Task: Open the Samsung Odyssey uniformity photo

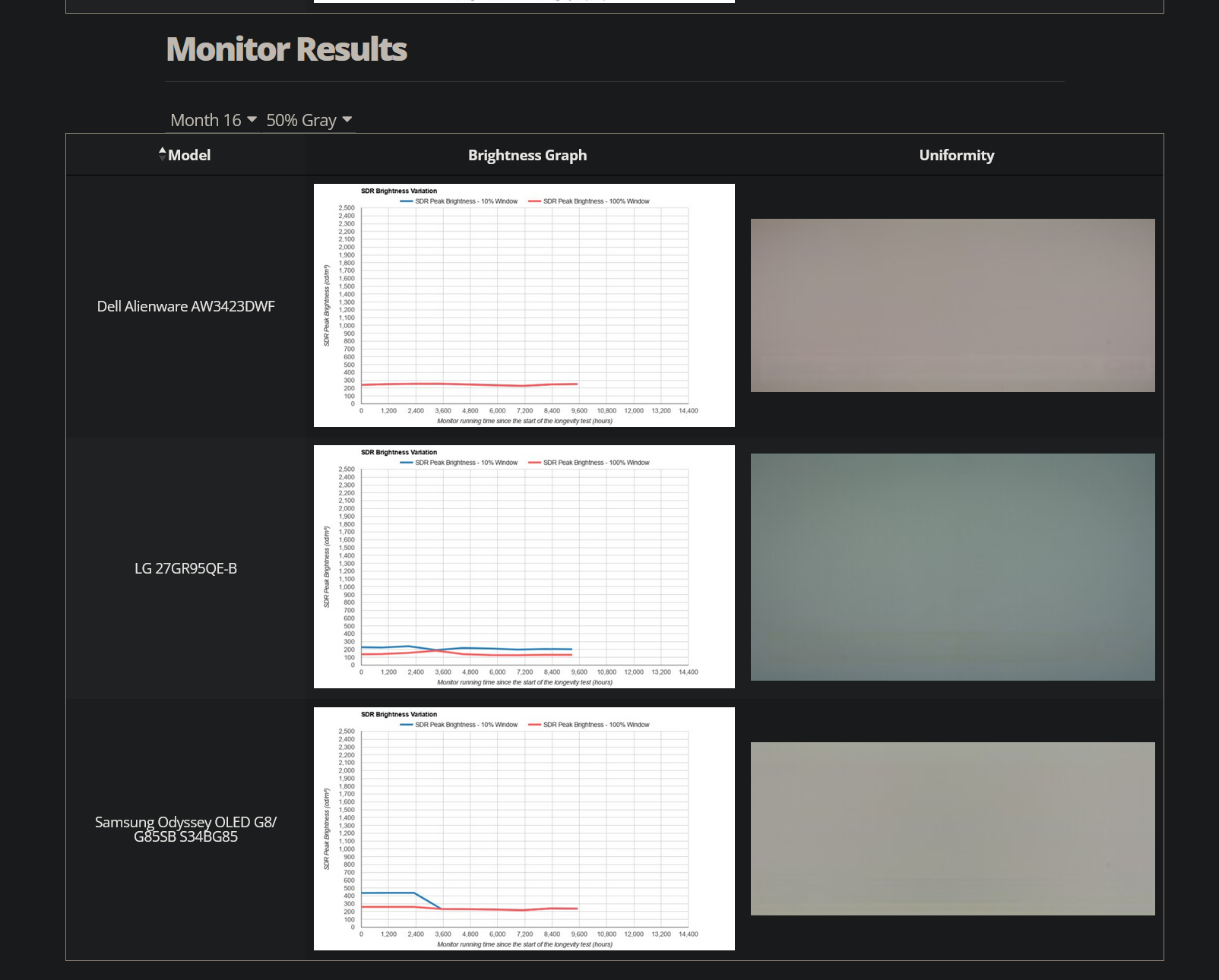Action: (x=953, y=829)
